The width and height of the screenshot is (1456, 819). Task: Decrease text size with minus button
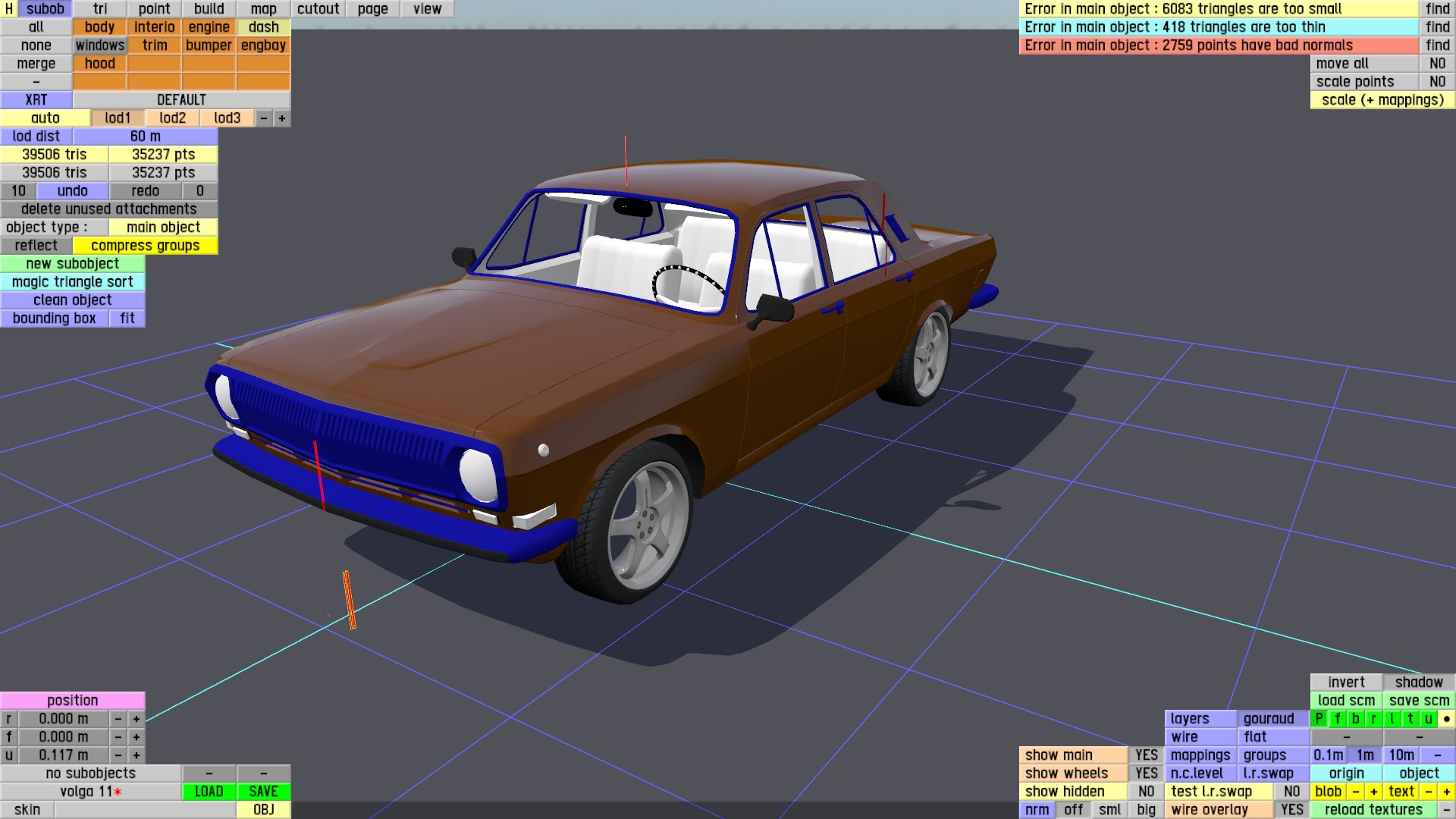1428,792
